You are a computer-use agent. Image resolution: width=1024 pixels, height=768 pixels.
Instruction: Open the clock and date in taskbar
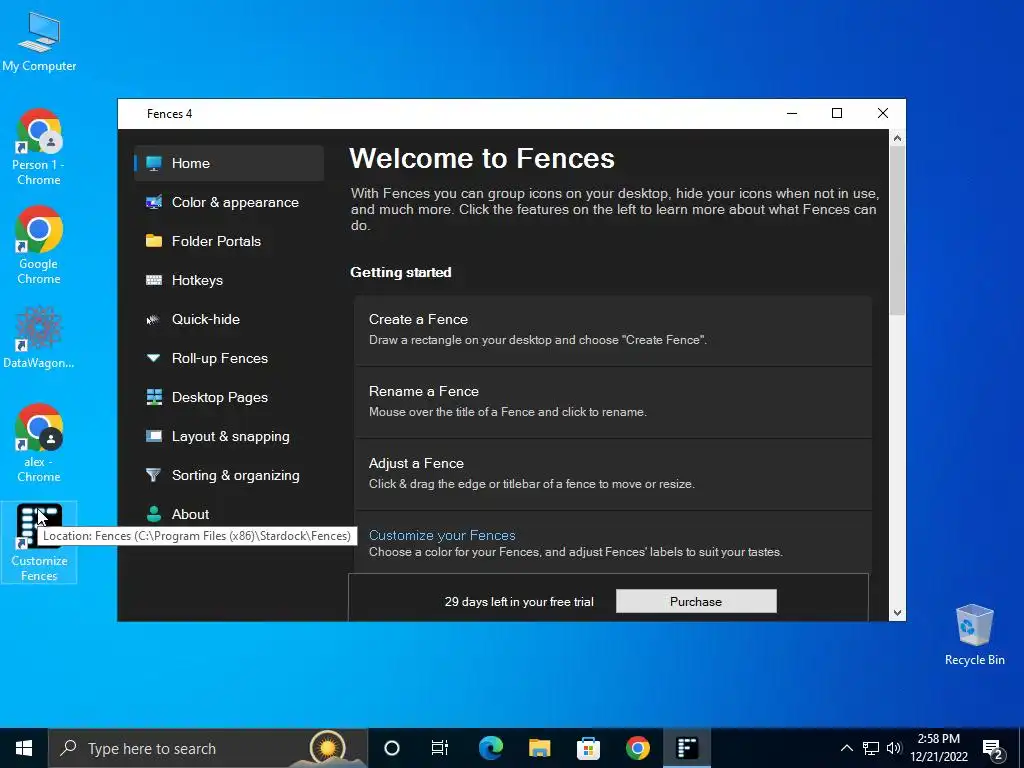pos(938,748)
